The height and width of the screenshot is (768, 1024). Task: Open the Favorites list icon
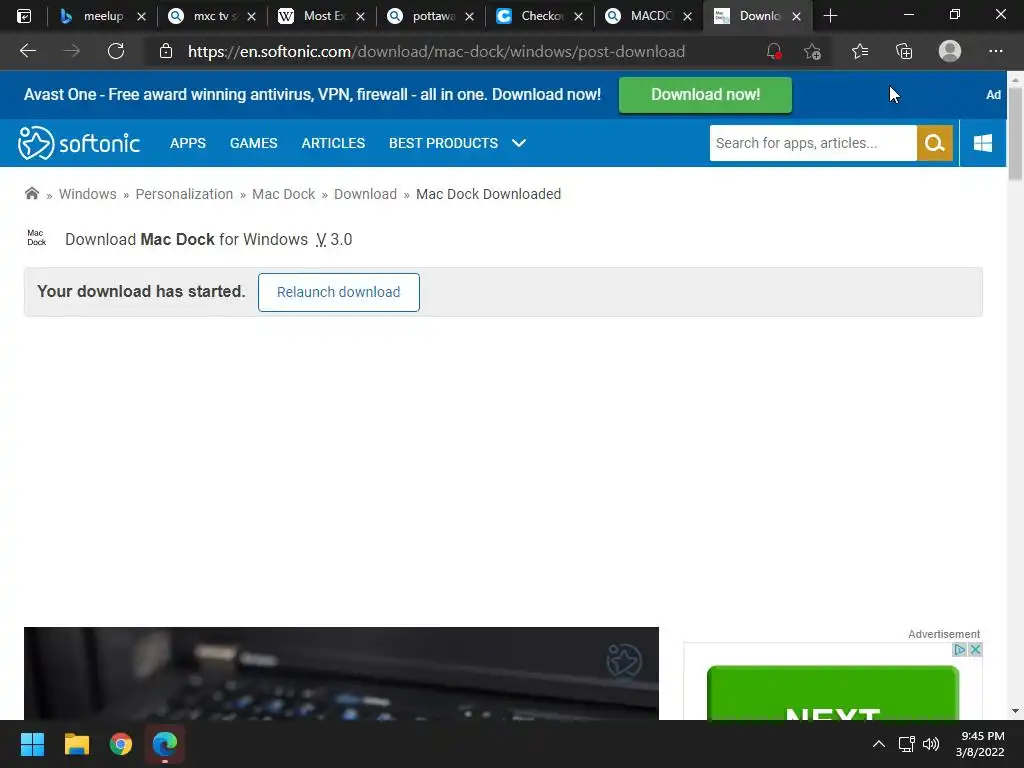(860, 51)
